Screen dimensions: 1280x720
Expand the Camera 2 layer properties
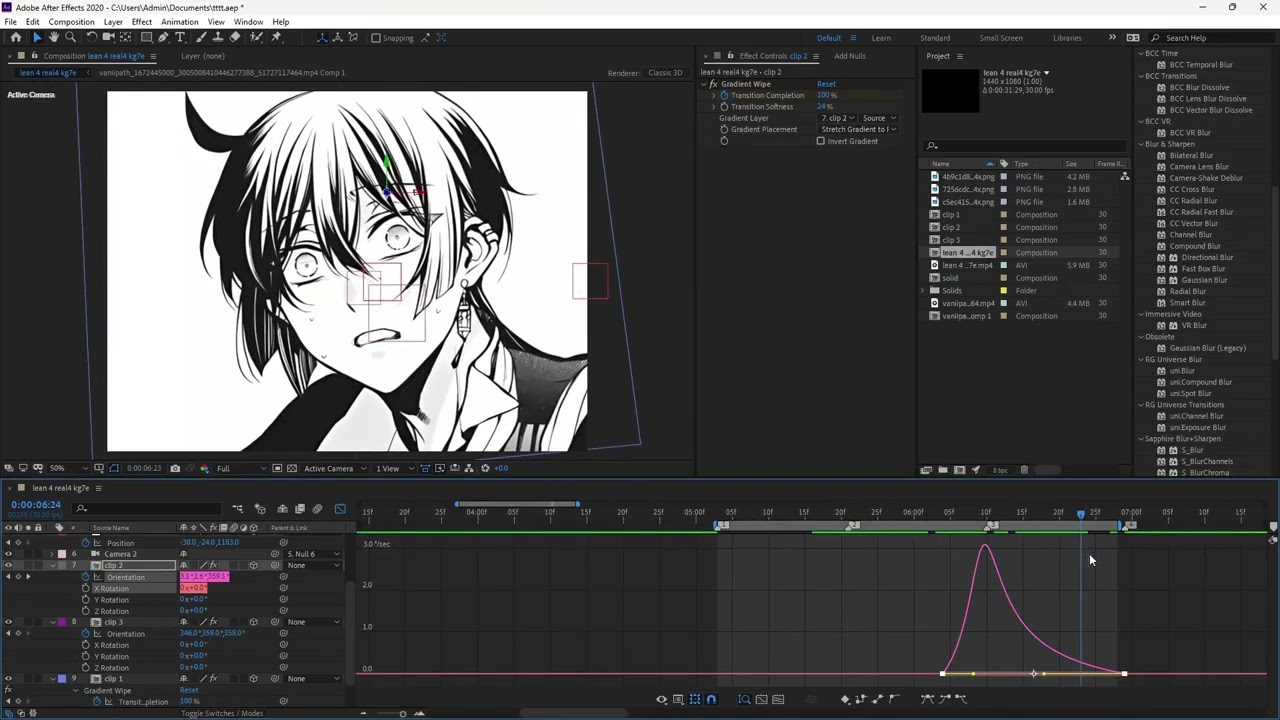click(x=53, y=554)
